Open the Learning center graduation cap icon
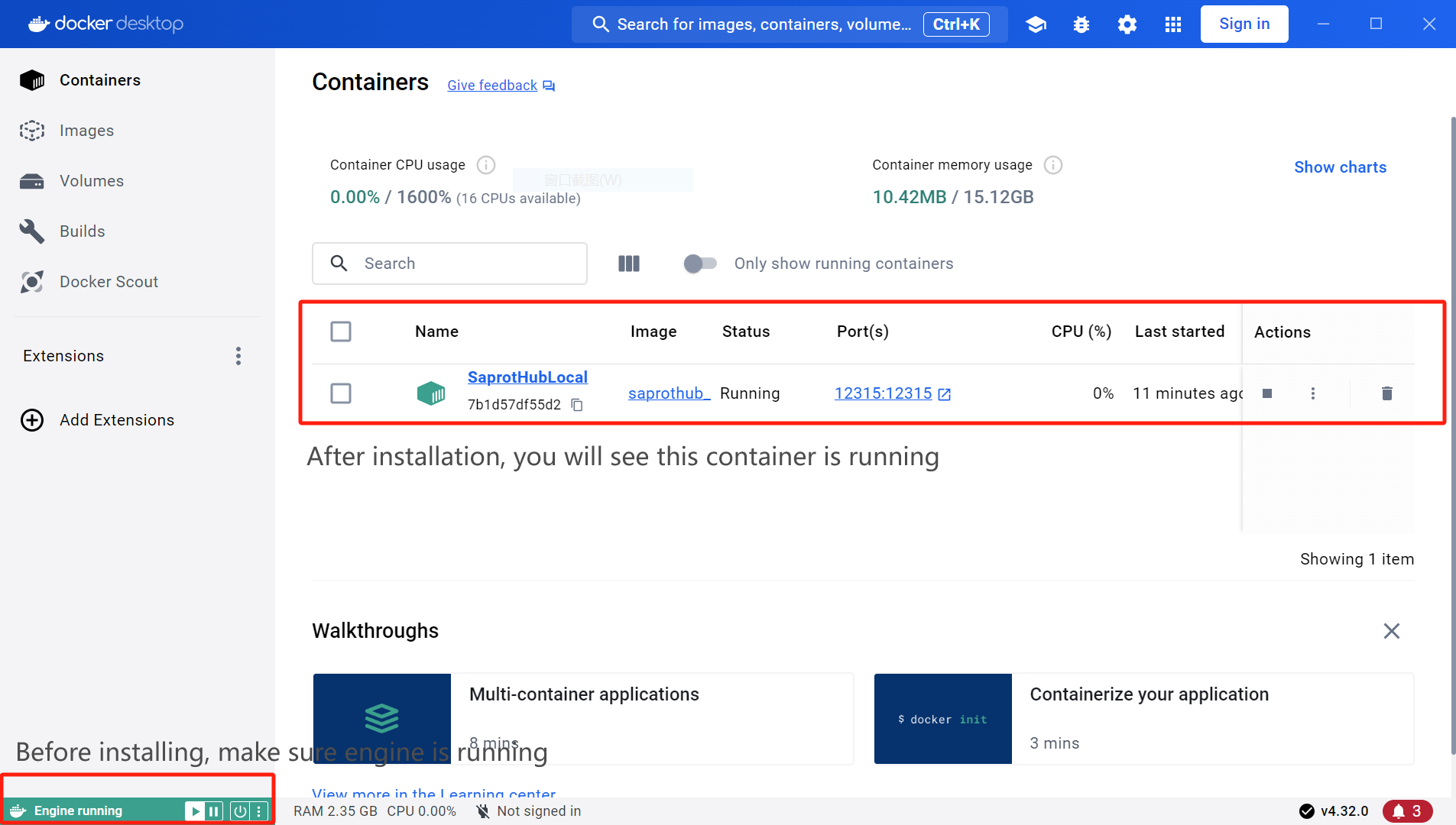The height and width of the screenshot is (825, 1456). click(x=1036, y=24)
